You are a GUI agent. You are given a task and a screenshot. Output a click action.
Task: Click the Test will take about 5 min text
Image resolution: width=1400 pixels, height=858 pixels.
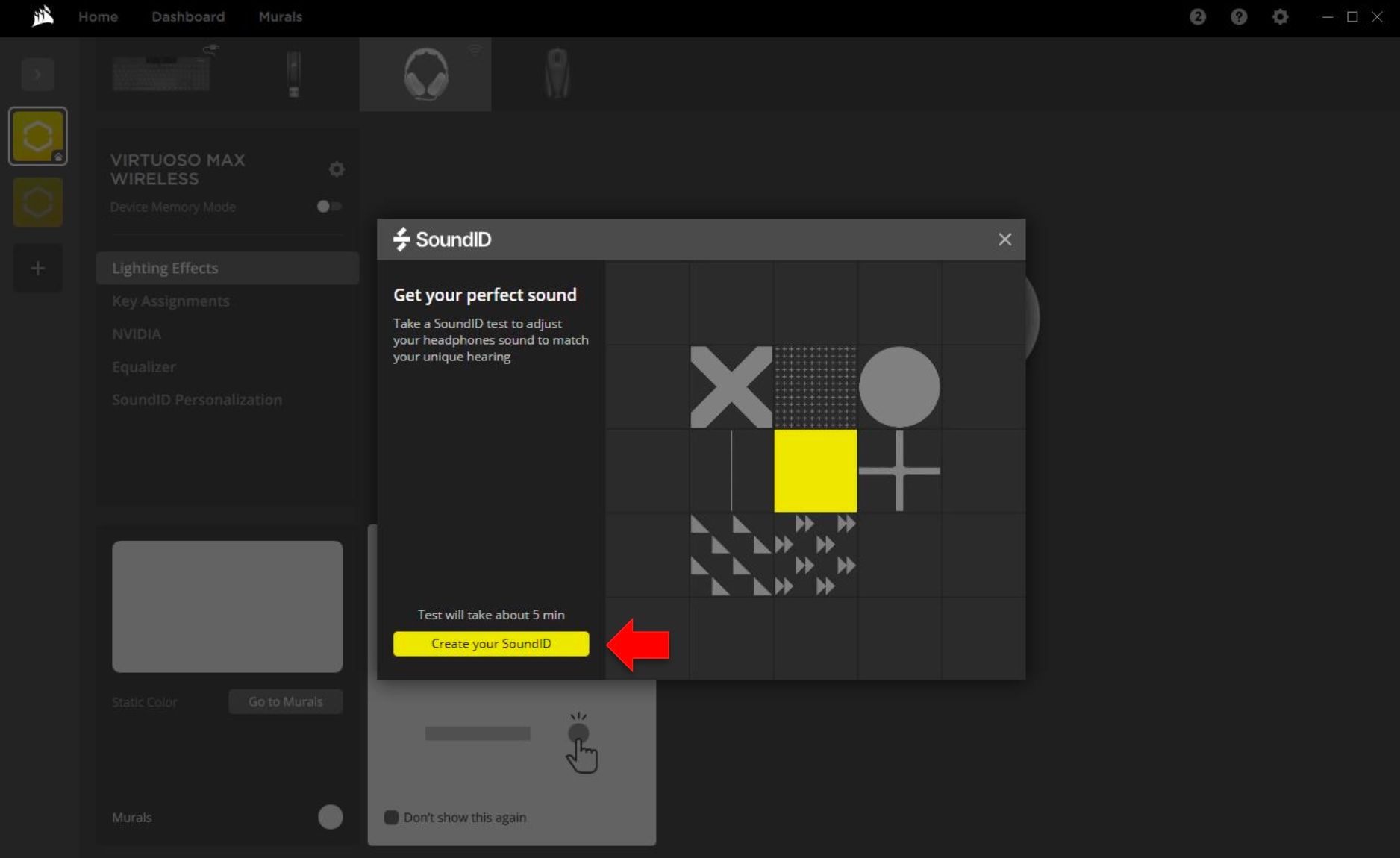[491, 615]
